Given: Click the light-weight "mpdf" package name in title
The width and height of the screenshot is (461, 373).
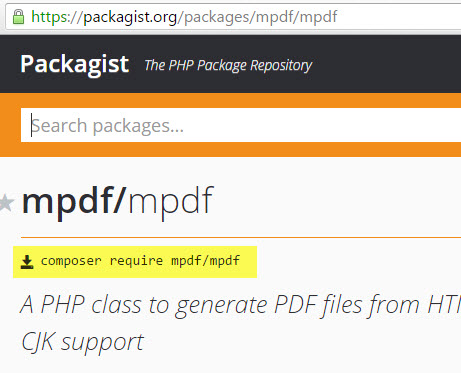Looking at the screenshot, I should click(170, 203).
